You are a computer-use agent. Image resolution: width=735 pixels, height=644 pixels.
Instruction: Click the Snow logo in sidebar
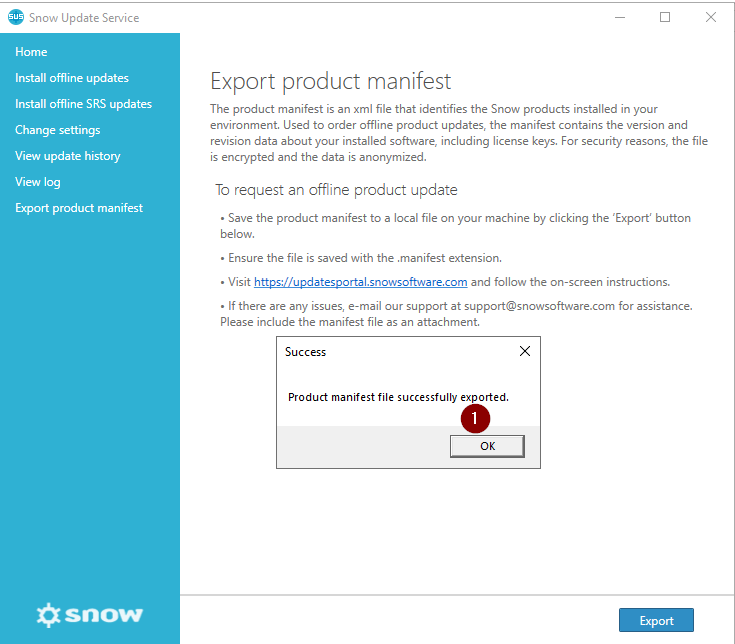pyautogui.click(x=90, y=615)
